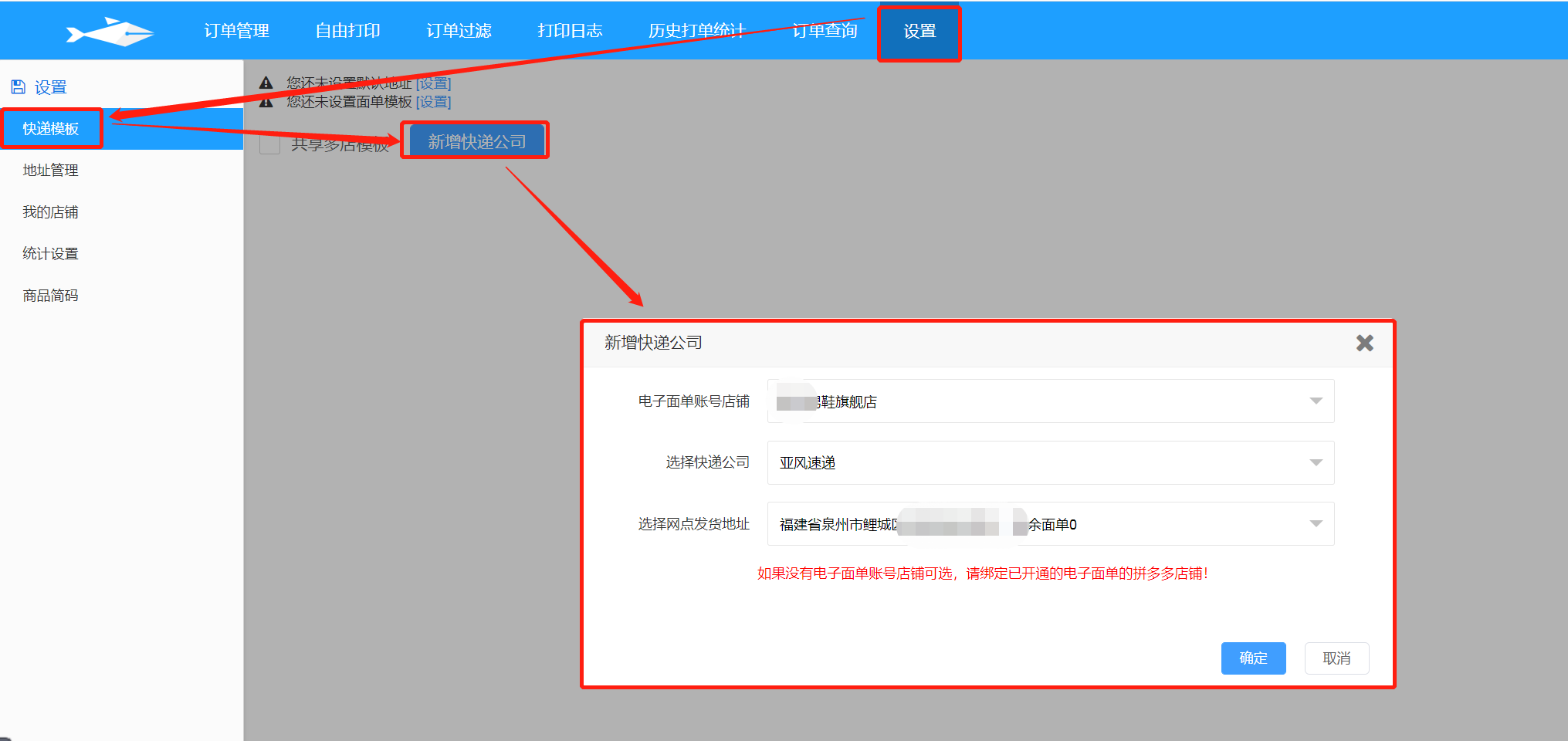Toggle the 共享多店模板 checkbox
Viewport: 1568px width, 741px height.
point(270,144)
